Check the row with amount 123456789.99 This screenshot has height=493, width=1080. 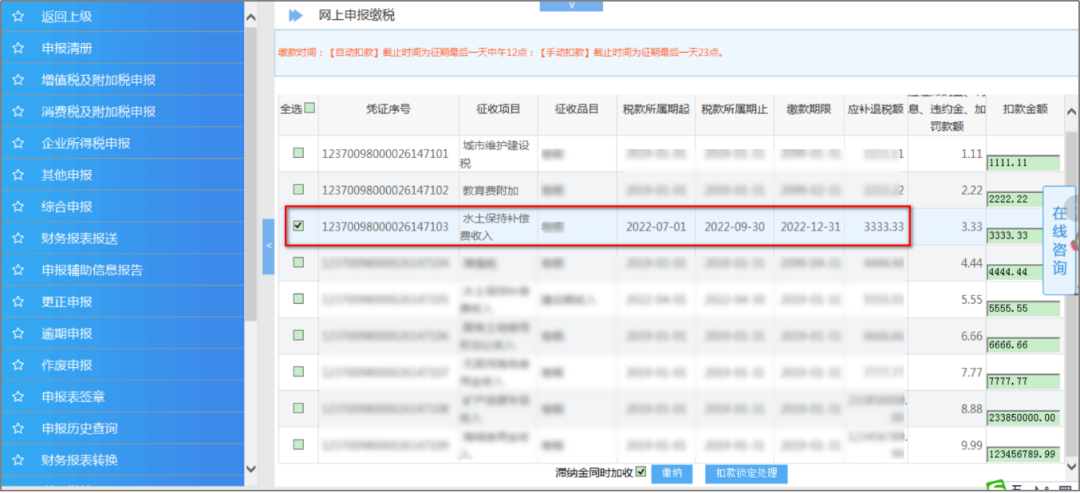(x=298, y=444)
